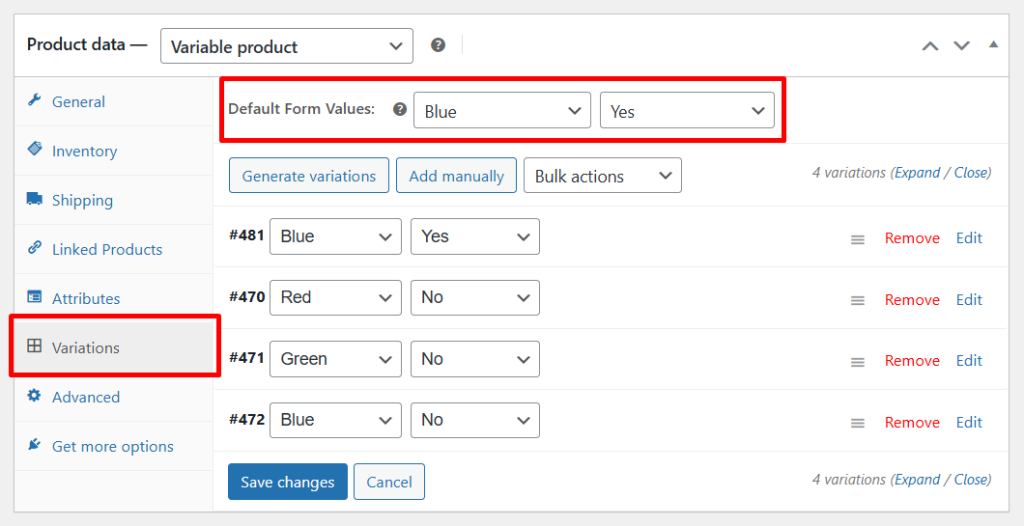Viewport: 1024px width, 526px height.
Task: Open the Green color dropdown for #471
Action: [336, 359]
